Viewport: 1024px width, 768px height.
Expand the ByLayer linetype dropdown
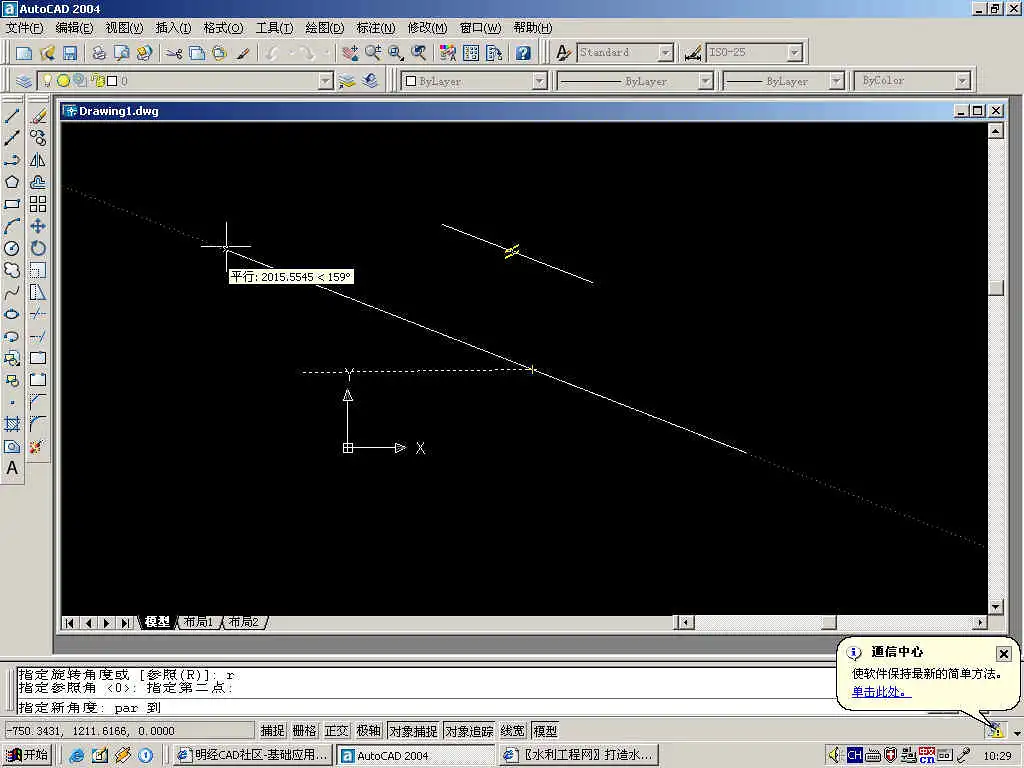(705, 81)
